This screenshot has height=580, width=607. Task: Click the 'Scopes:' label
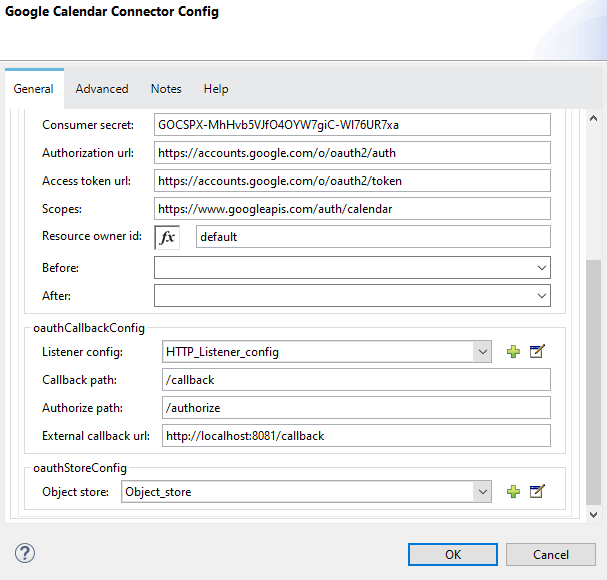click(x=62, y=209)
